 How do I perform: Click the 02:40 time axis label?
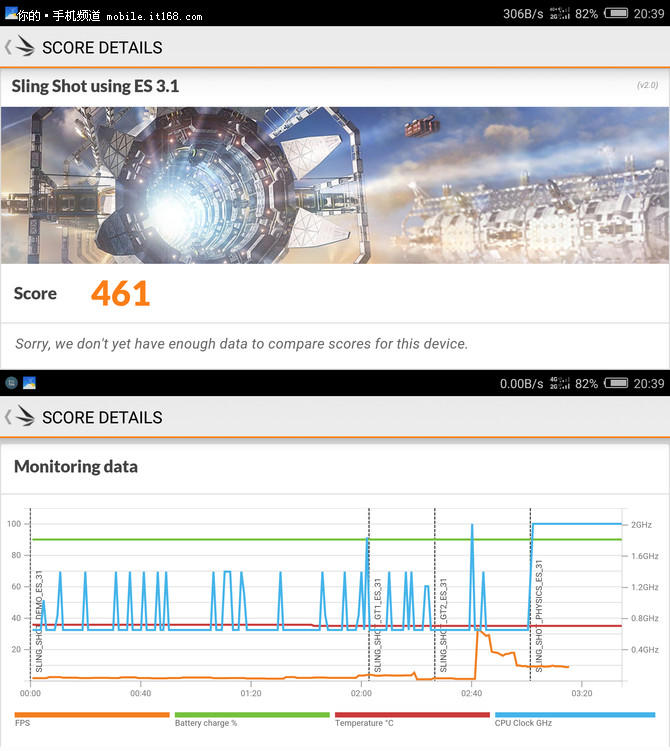tap(471, 693)
